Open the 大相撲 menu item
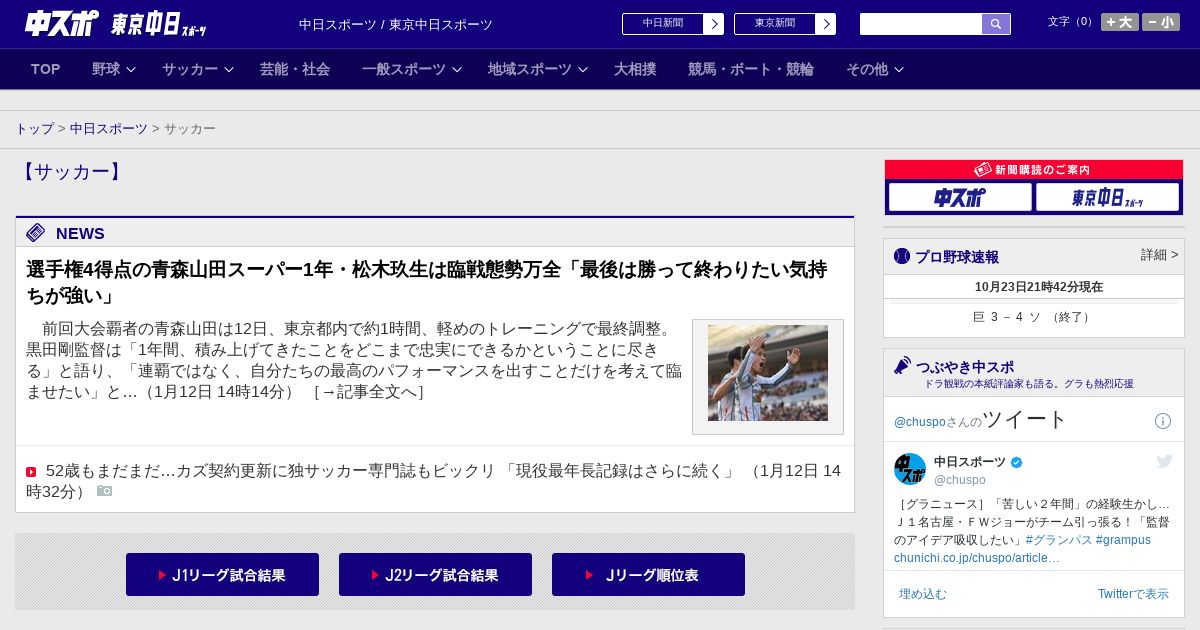Screen dimensions: 1200x630 coord(635,69)
